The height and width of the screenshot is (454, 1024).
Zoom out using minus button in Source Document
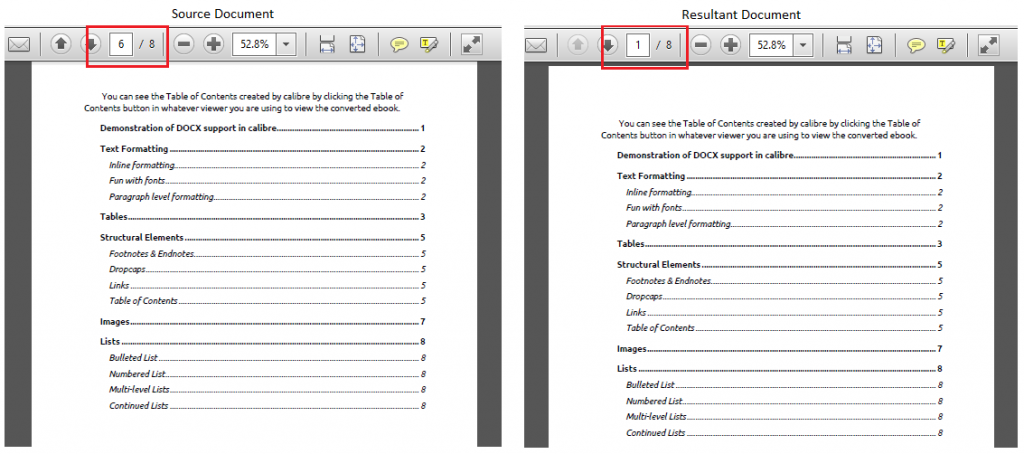pyautogui.click(x=184, y=45)
